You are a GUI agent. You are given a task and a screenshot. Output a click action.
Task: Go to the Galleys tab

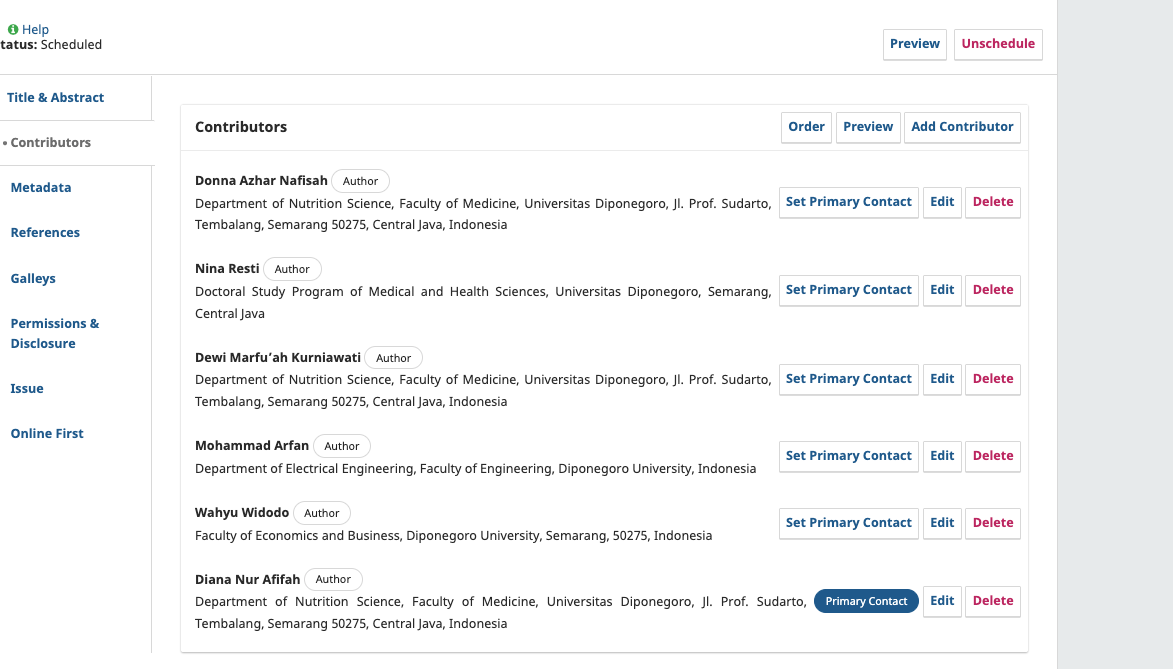pyautogui.click(x=33, y=279)
